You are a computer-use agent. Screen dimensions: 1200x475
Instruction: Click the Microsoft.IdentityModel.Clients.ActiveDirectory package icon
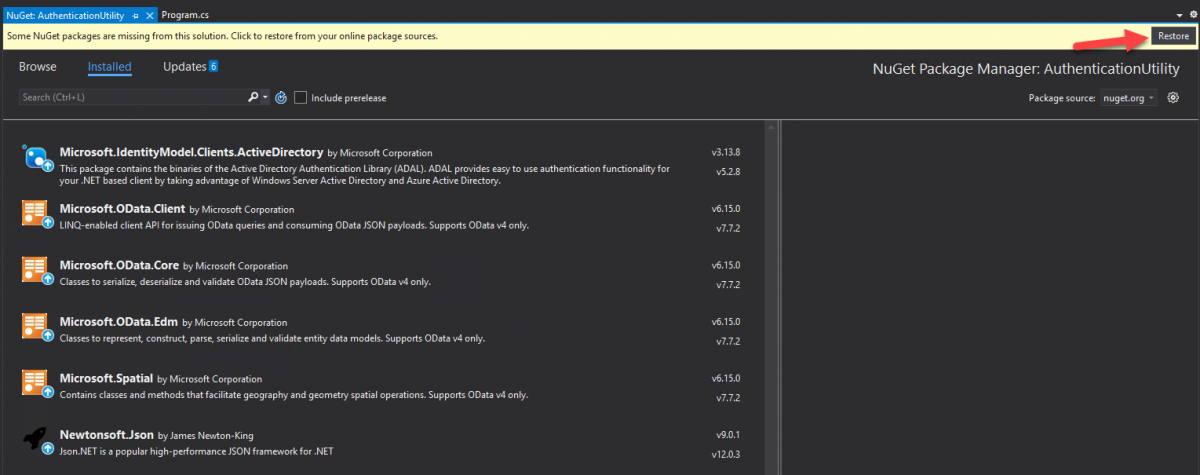pos(35,158)
